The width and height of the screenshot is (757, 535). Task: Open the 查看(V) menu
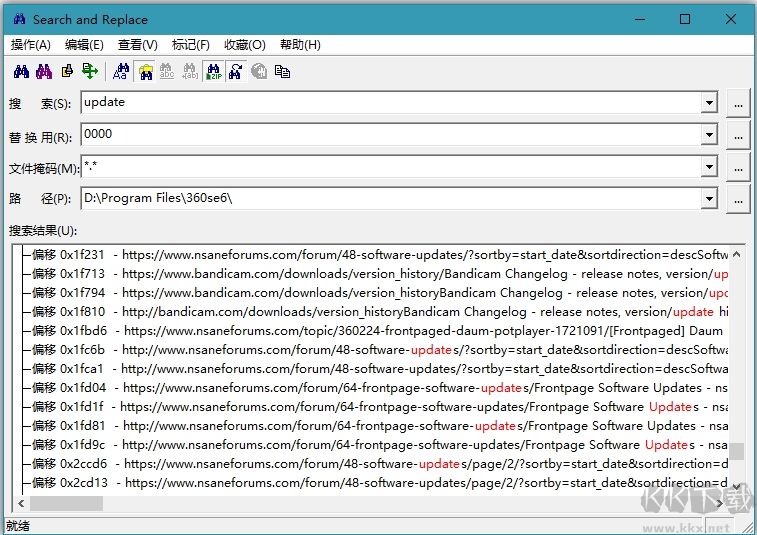(138, 45)
